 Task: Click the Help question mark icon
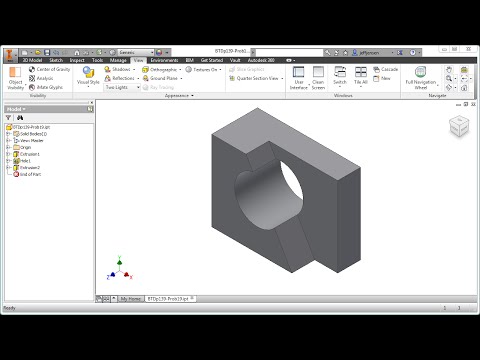click(413, 53)
